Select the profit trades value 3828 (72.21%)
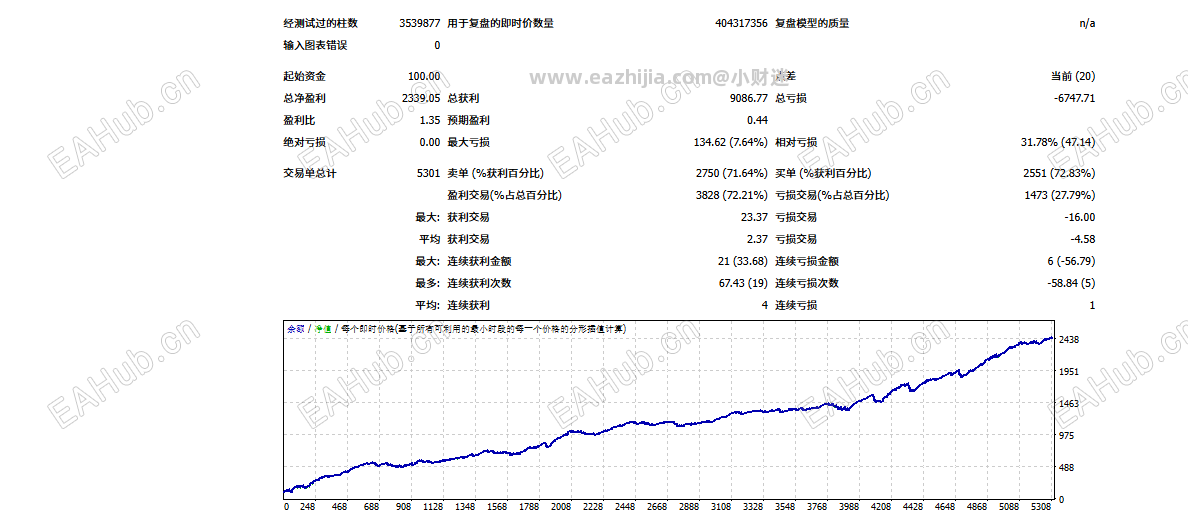 point(732,196)
